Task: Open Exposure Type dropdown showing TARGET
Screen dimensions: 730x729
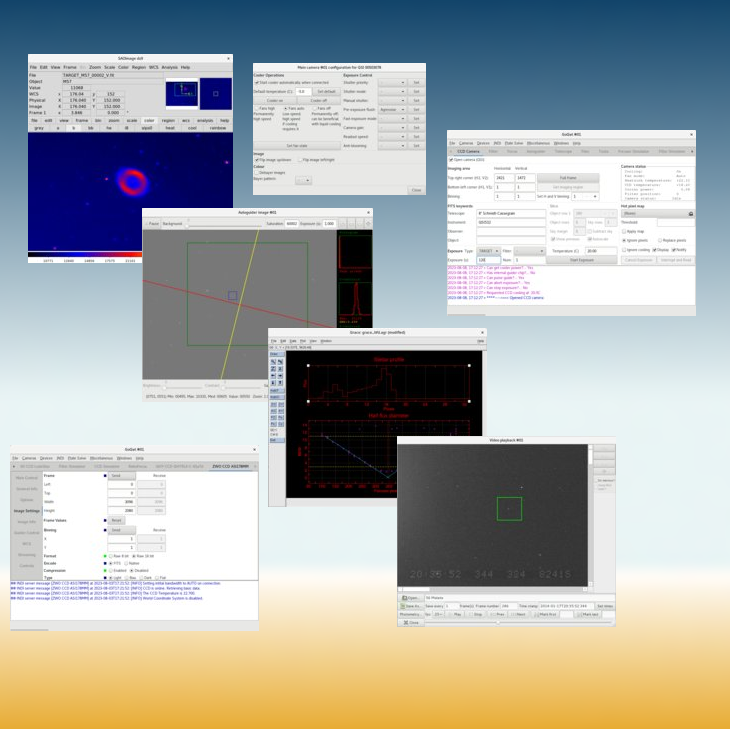Action: click(488, 251)
